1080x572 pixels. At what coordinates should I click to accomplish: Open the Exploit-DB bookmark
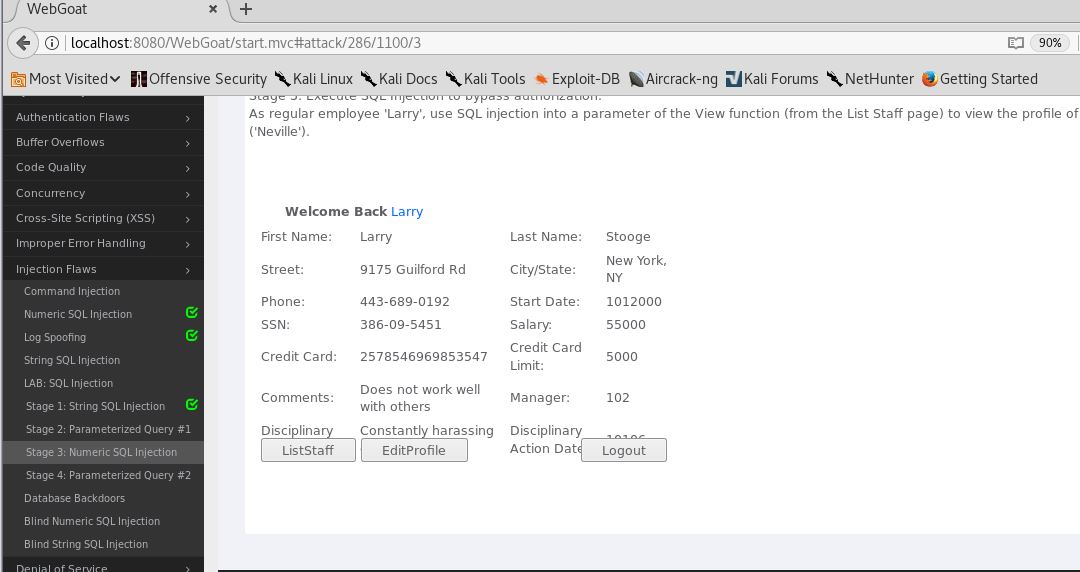(577, 79)
